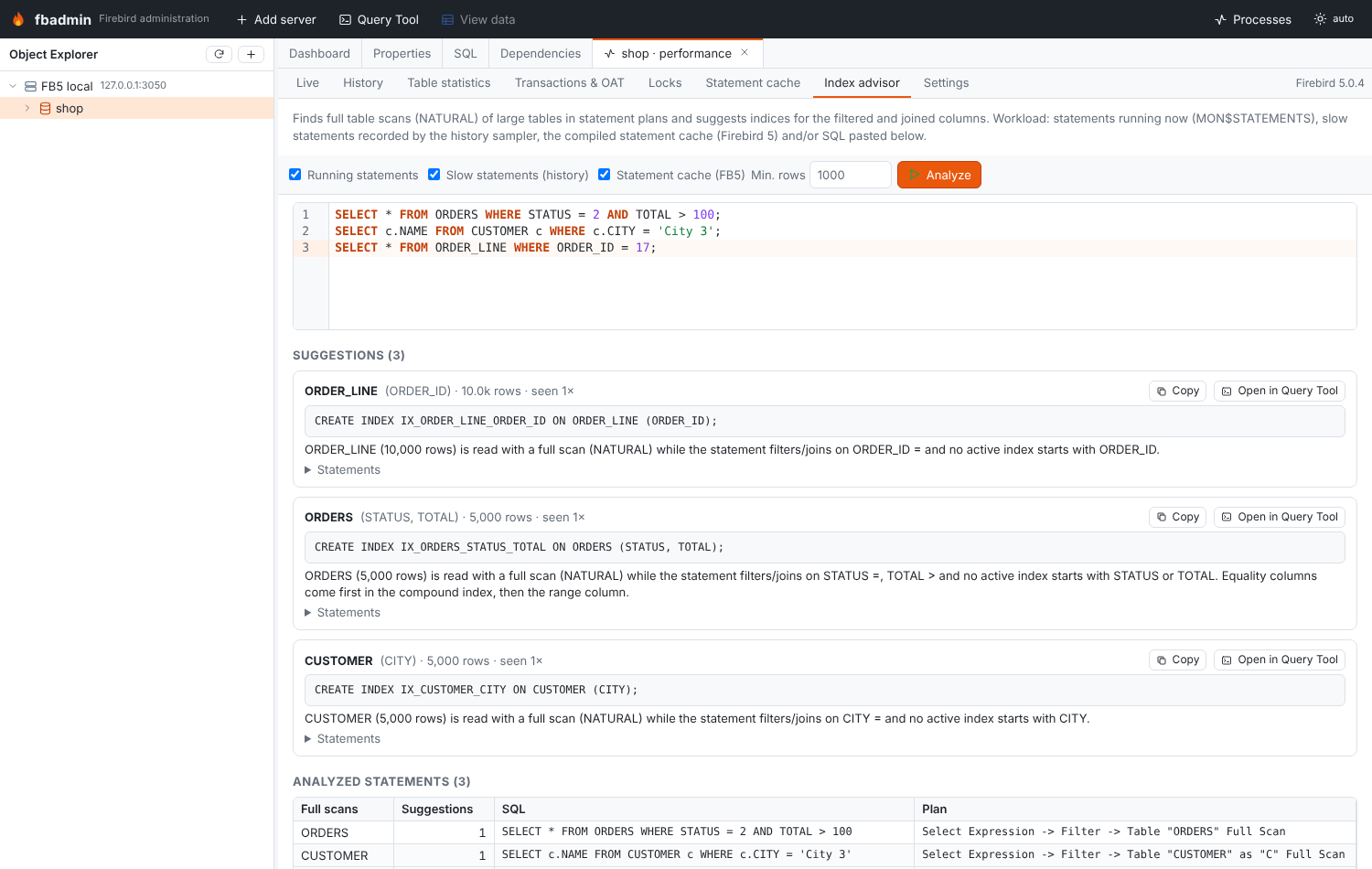Toggle Statement cache (FB5) checkbox
Screen dimensions: 1372x869
pyautogui.click(x=605, y=175)
